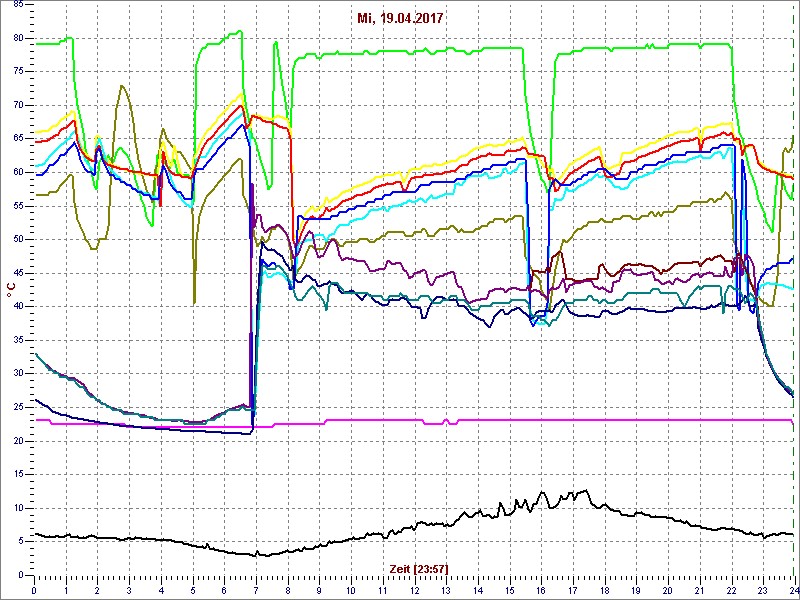This screenshot has width=800, height=600.
Task: Select the 55 value on temperature axis
Action: 17,206
